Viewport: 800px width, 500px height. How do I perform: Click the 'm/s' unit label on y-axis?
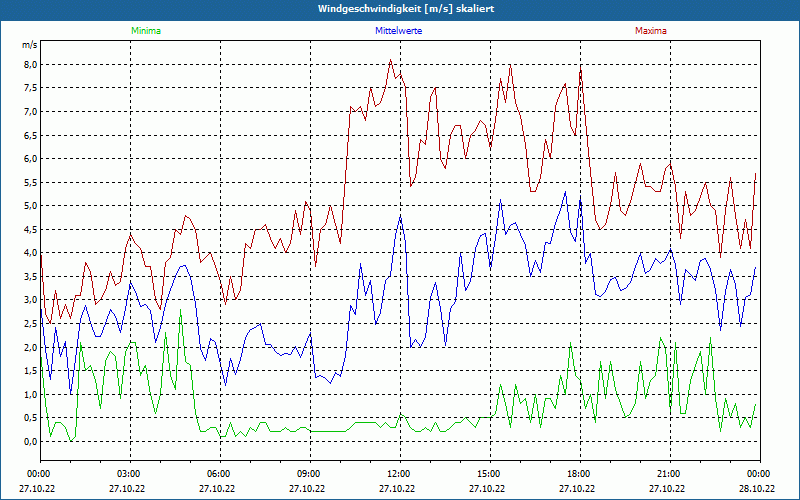point(29,45)
